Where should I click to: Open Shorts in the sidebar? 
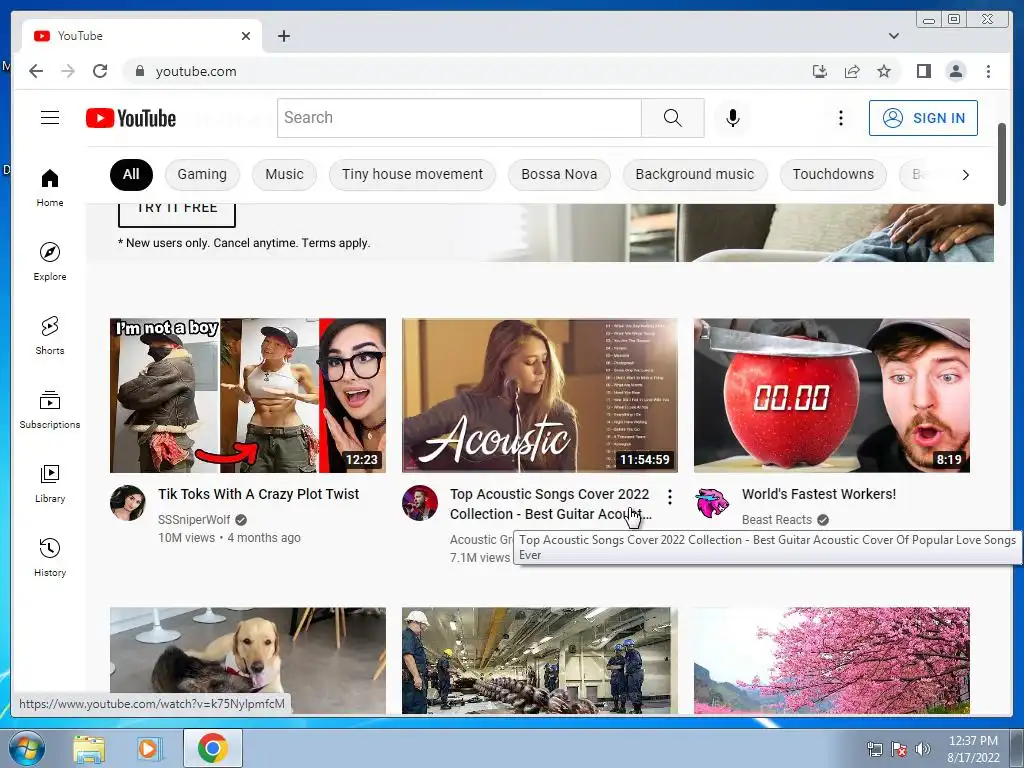point(50,335)
